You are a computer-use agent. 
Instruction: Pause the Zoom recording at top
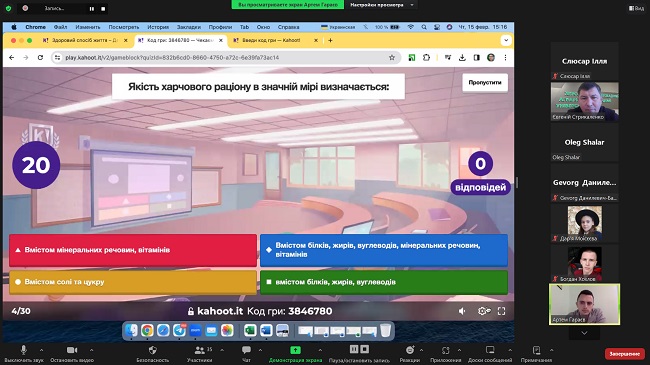pos(92,8)
